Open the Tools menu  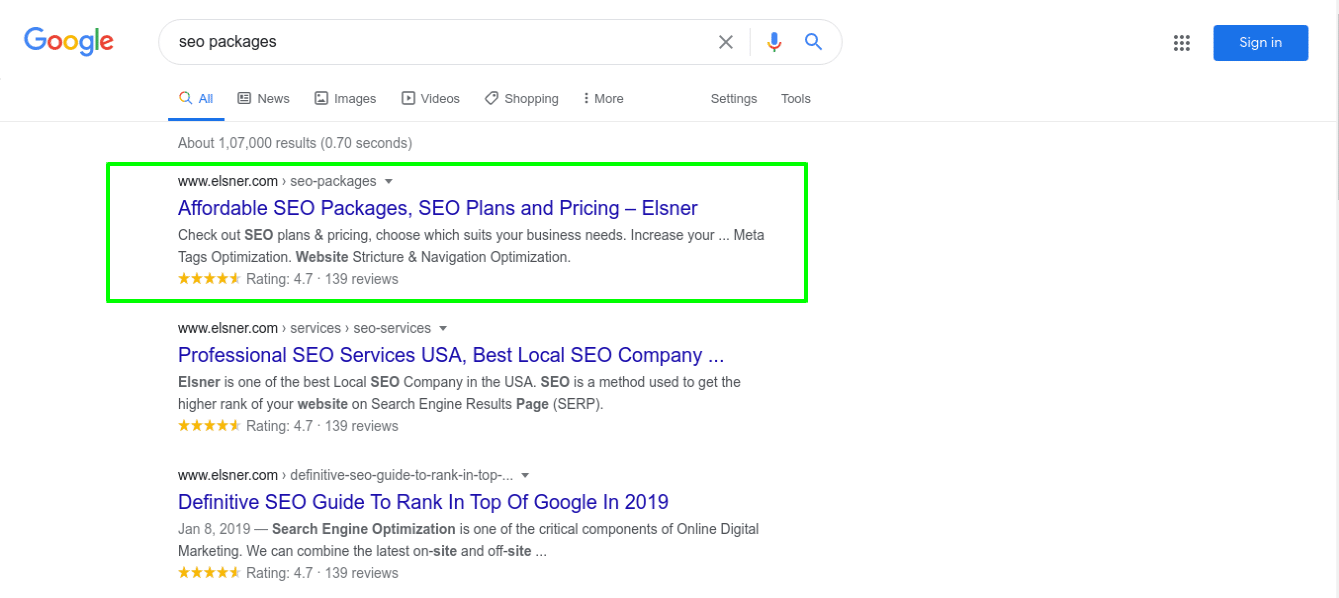pyautogui.click(x=795, y=98)
